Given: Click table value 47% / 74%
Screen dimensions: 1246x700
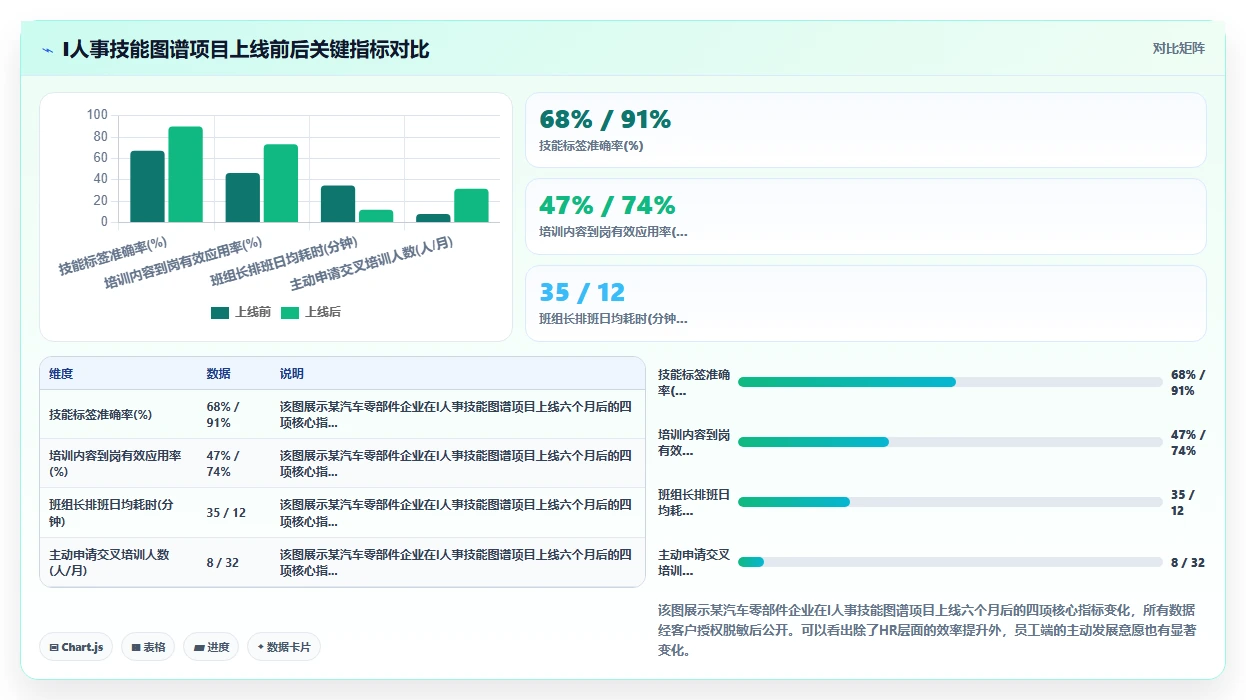Looking at the screenshot, I should pyautogui.click(x=223, y=463).
